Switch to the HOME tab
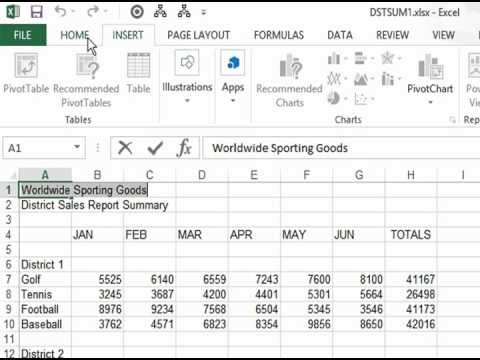Image resolution: width=480 pixels, height=360 pixels. coord(75,35)
